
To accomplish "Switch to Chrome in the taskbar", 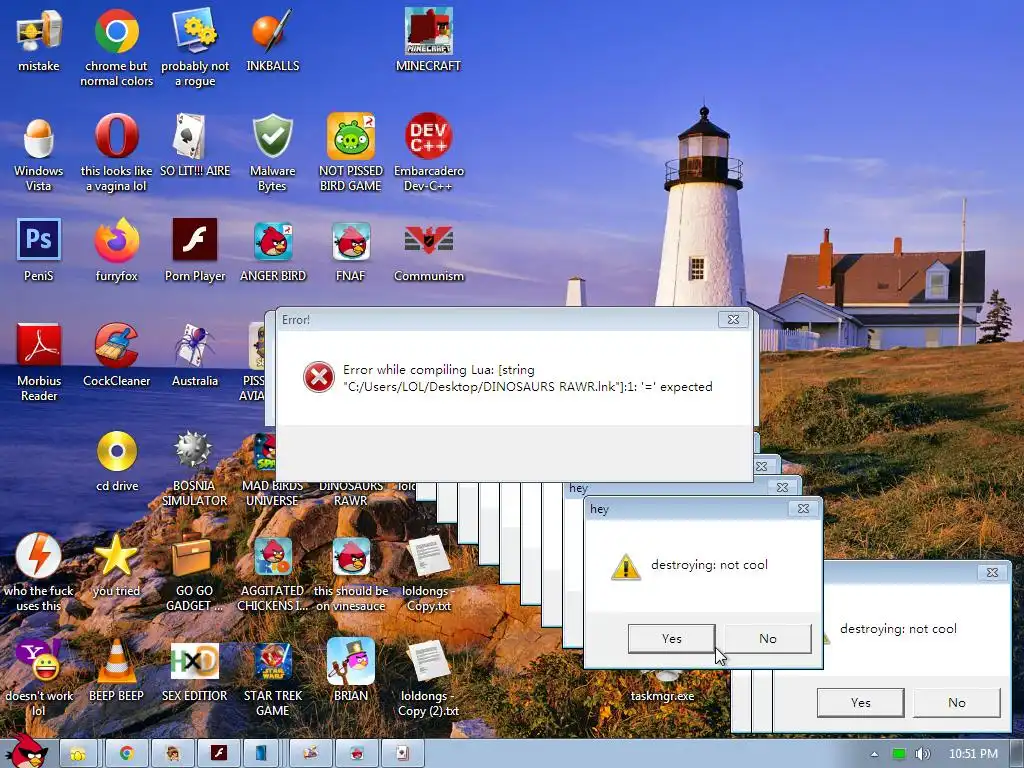I will click(126, 754).
